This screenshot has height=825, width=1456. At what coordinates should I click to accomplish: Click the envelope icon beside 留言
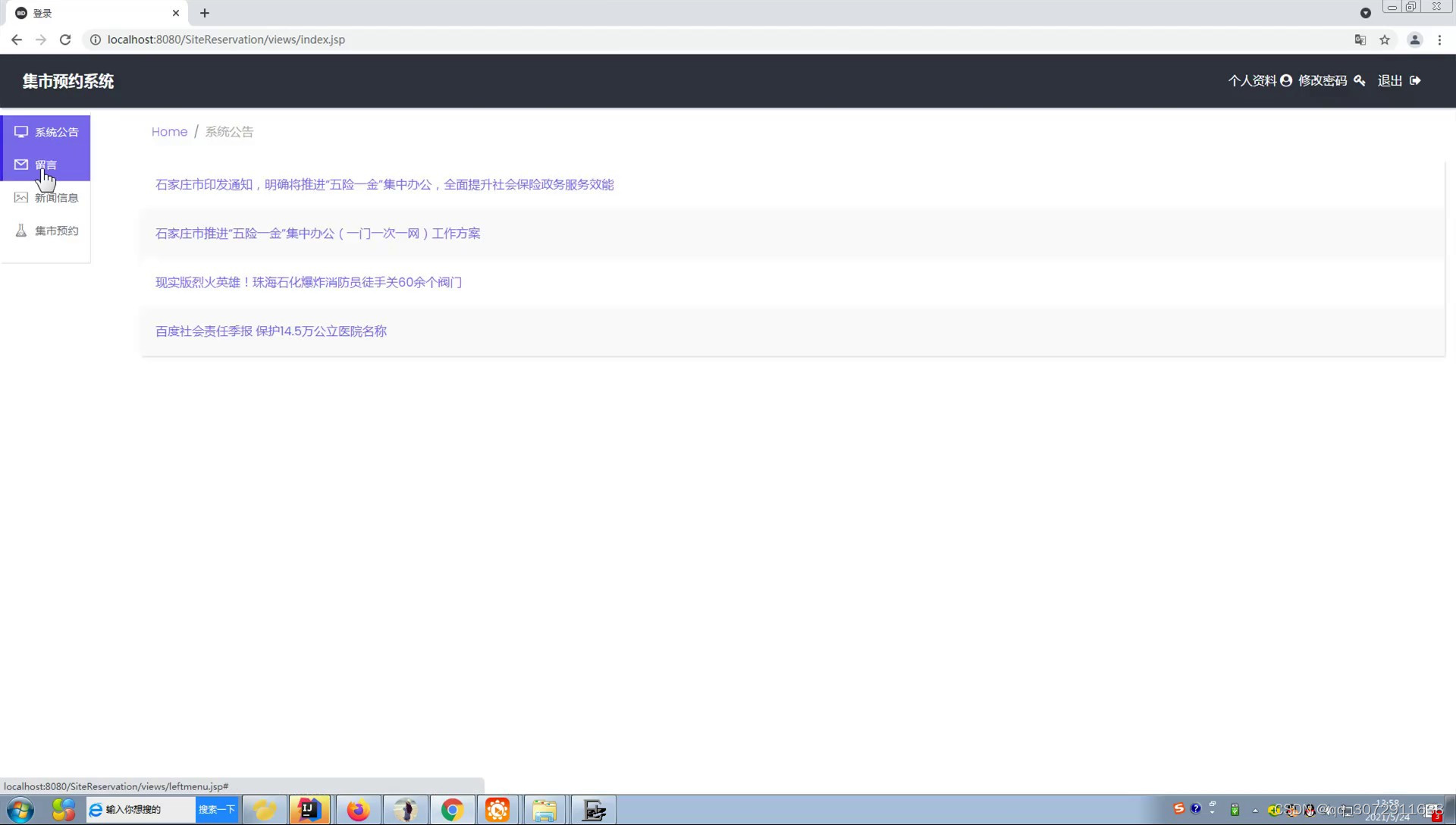tap(21, 165)
